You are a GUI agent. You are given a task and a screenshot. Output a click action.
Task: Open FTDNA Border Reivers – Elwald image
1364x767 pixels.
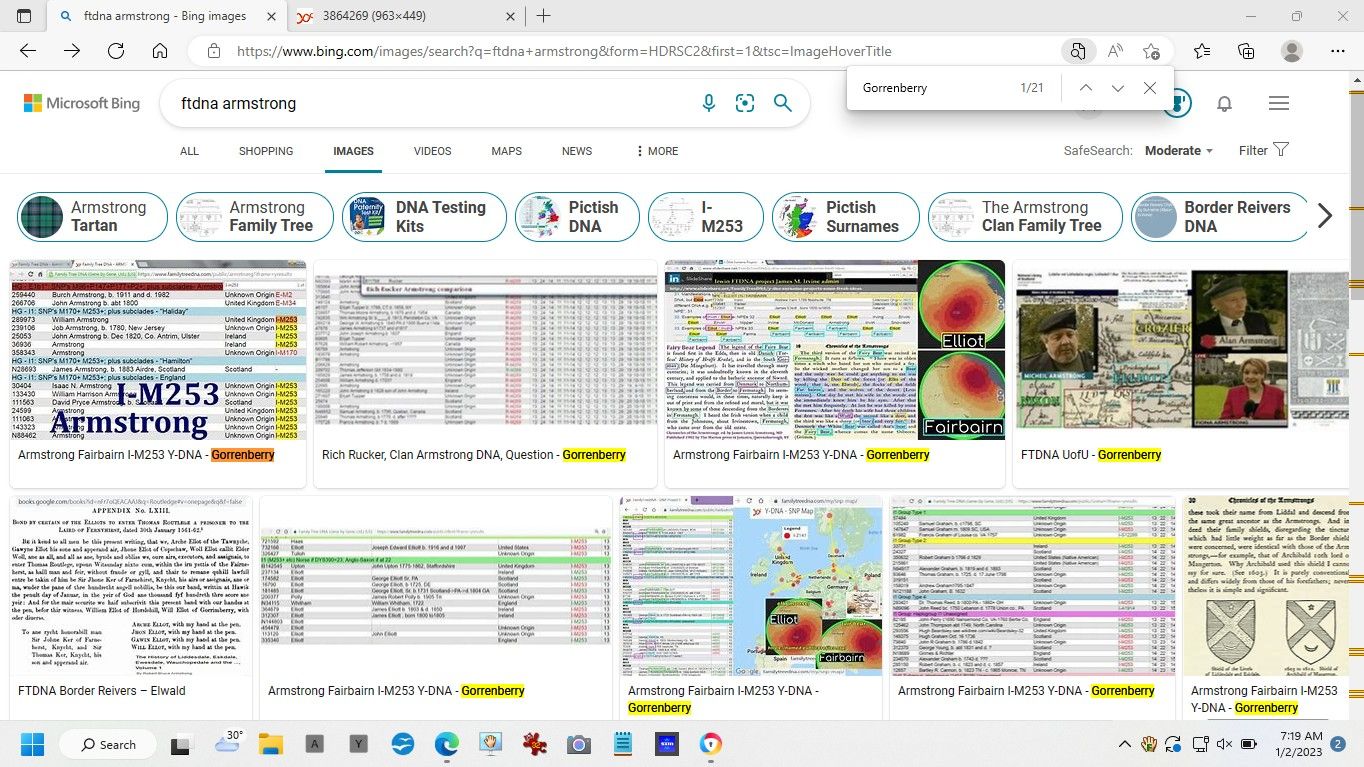(131, 586)
